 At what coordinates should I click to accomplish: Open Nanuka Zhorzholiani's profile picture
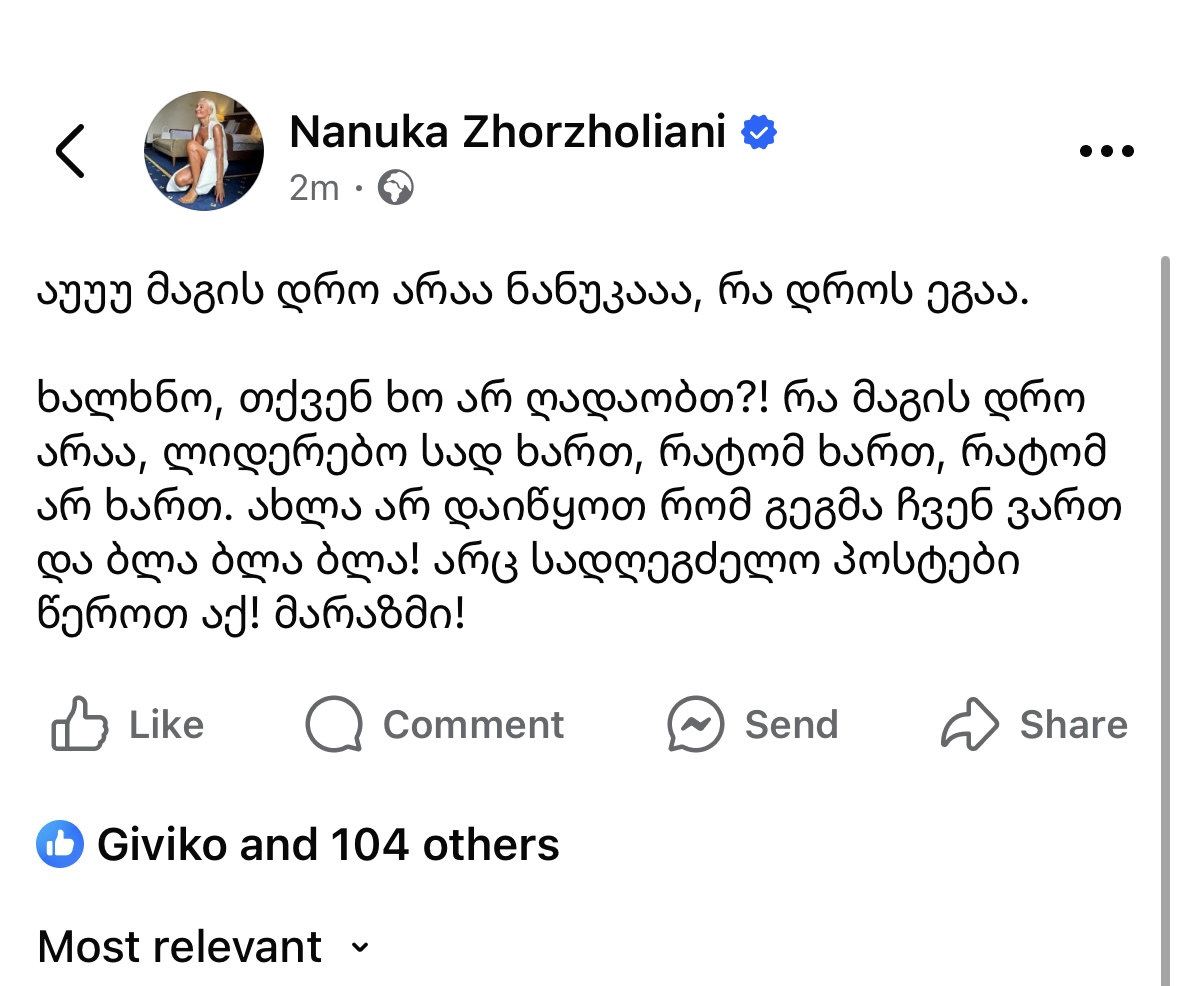(205, 151)
